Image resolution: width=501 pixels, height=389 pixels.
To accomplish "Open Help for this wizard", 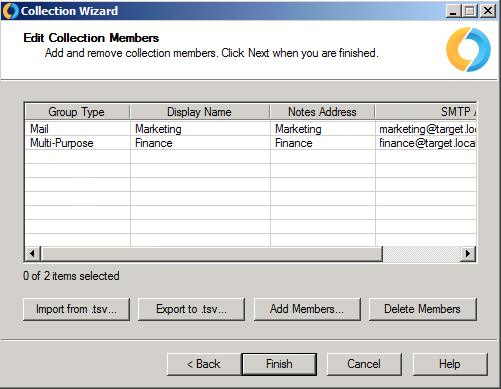I will (x=450, y=364).
